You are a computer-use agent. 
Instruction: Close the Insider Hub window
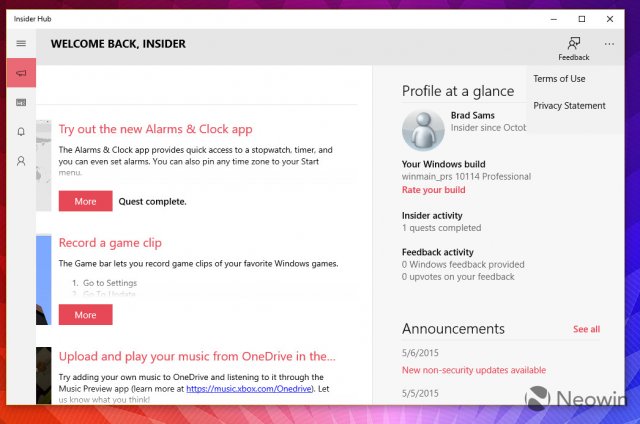click(610, 19)
